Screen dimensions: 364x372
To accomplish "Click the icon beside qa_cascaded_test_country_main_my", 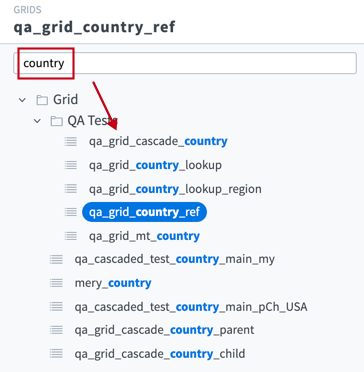I will click(x=56, y=259).
